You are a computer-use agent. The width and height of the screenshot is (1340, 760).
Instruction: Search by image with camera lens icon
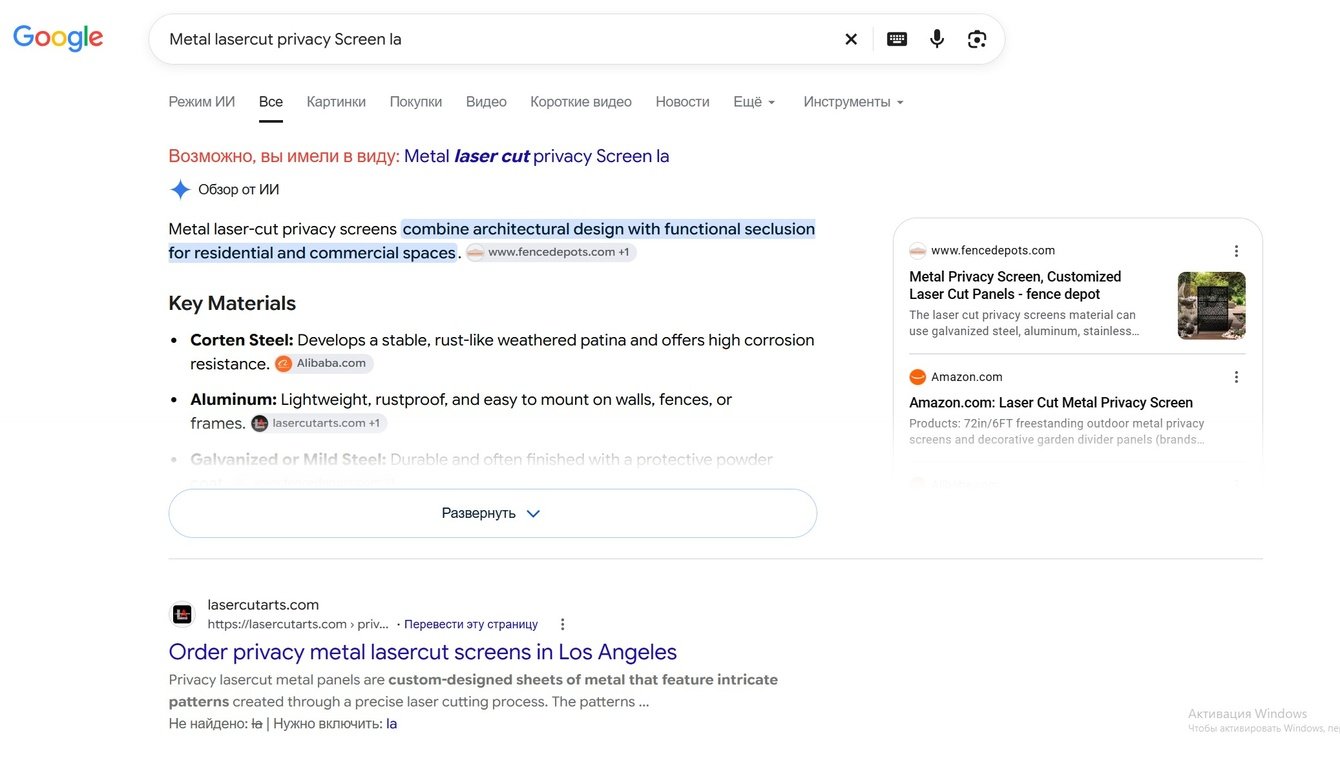pos(977,39)
